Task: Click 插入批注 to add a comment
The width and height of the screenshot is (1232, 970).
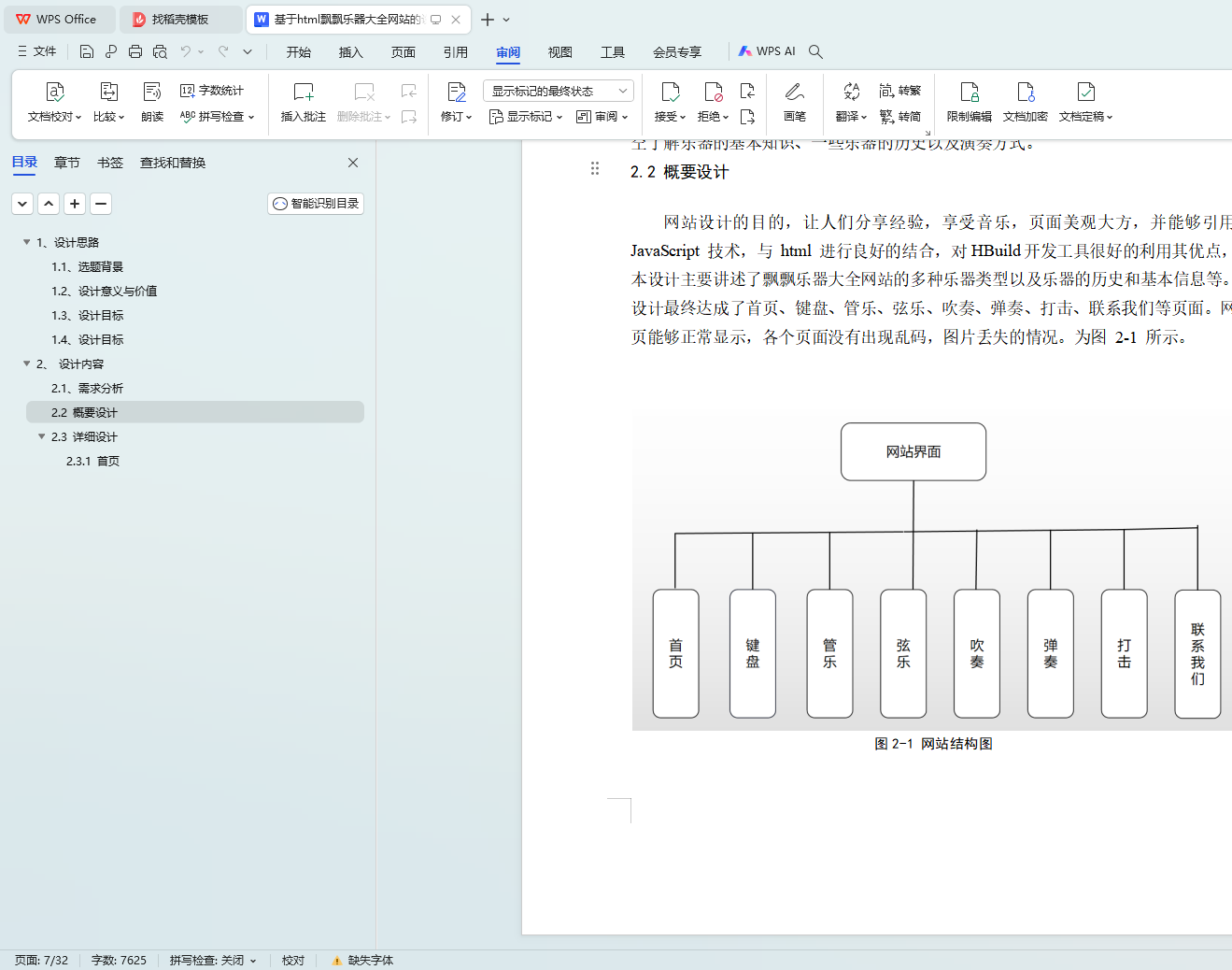Action: (304, 102)
